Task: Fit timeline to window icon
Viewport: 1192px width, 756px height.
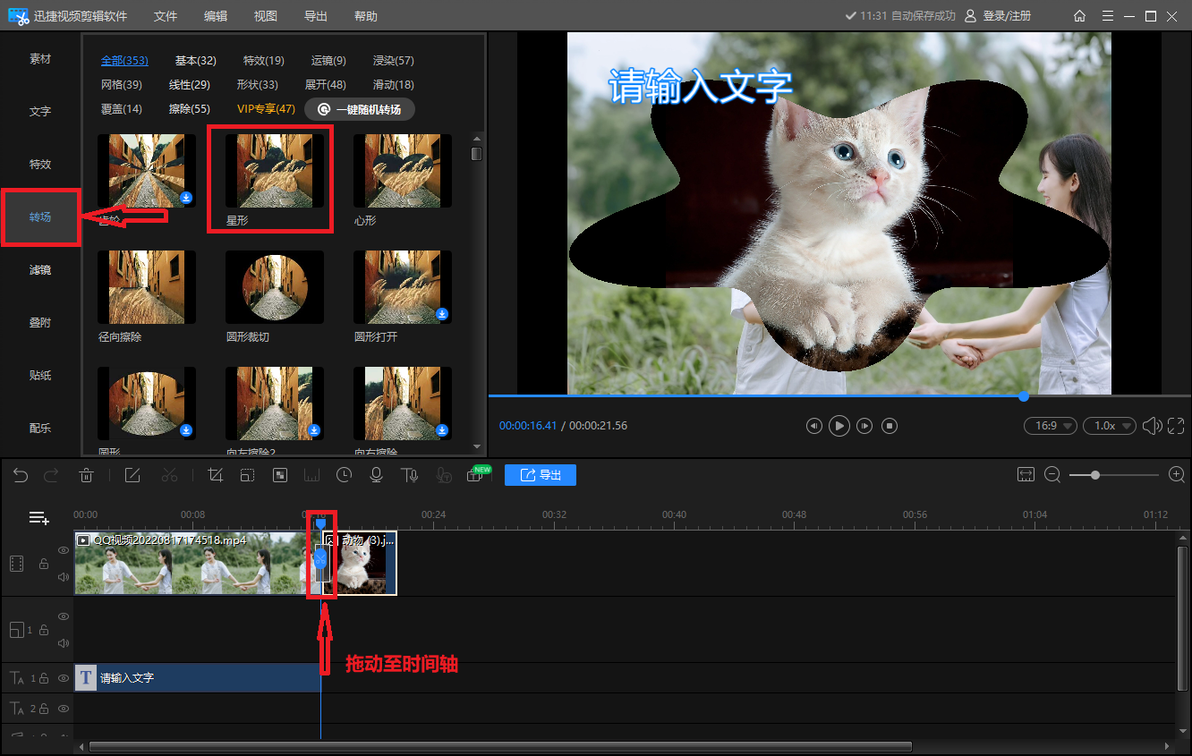Action: [x=1026, y=475]
